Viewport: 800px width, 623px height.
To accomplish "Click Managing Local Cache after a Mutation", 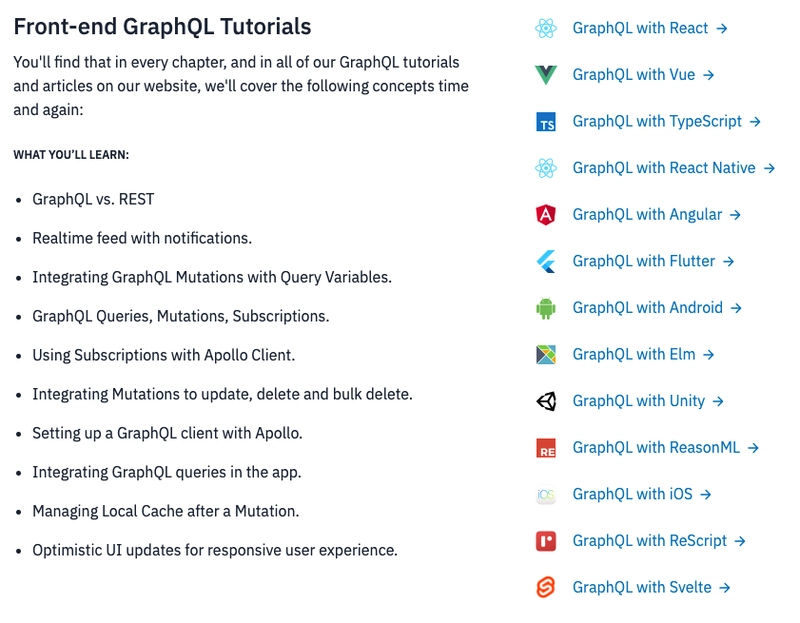I will point(166,511).
